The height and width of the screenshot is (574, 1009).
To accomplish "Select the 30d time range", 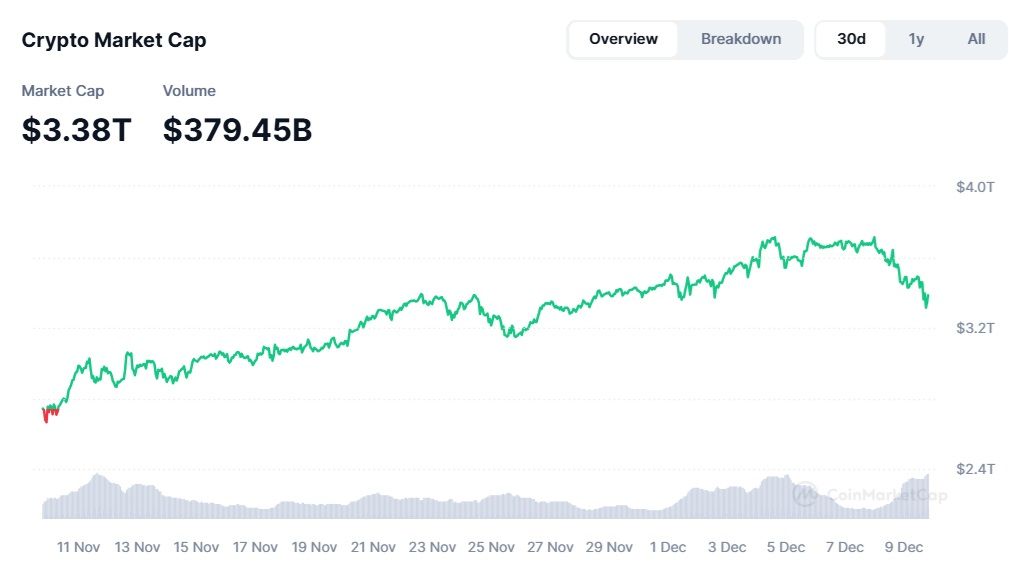I will [851, 40].
